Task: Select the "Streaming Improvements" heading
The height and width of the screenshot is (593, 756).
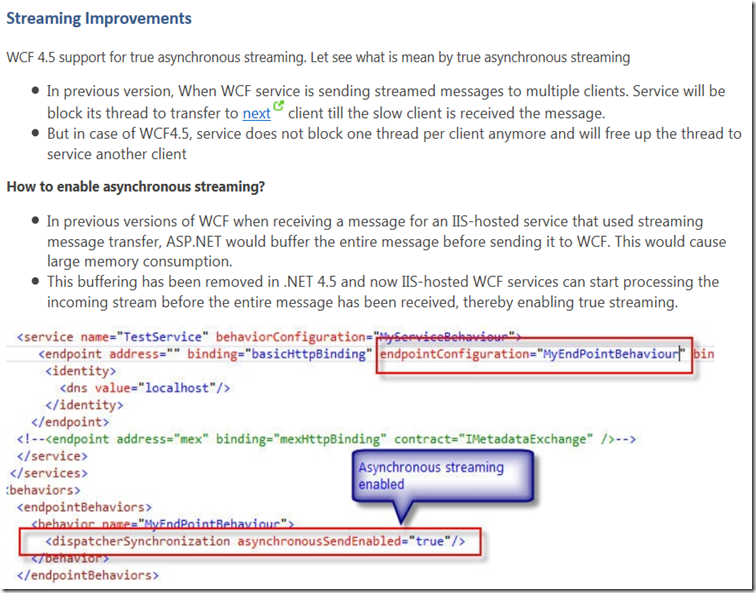Action: coord(99,18)
